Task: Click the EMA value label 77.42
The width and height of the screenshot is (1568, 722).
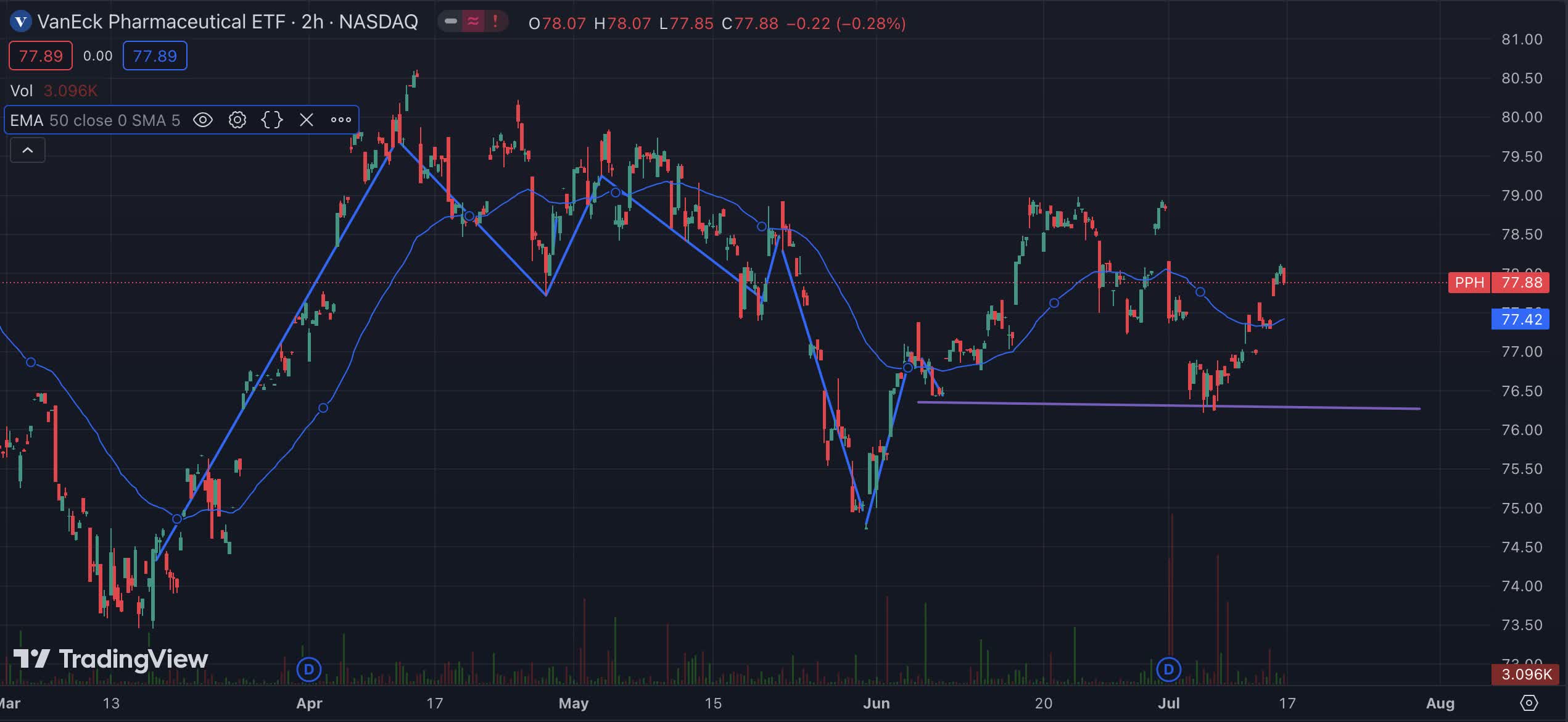Action: [x=1521, y=319]
